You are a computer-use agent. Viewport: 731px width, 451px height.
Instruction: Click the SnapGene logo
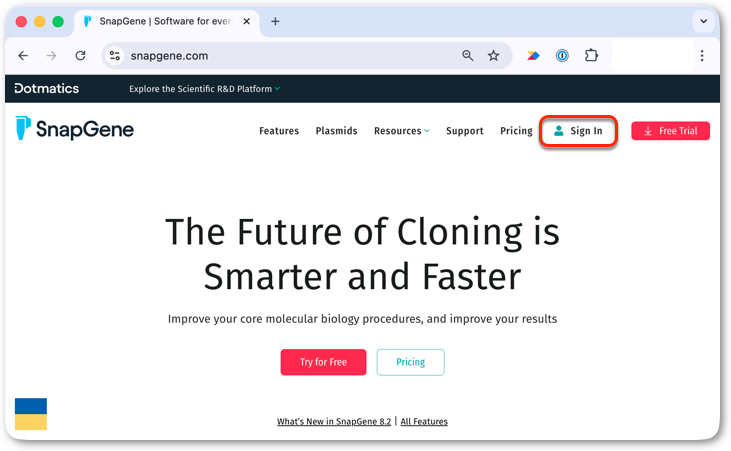75,129
